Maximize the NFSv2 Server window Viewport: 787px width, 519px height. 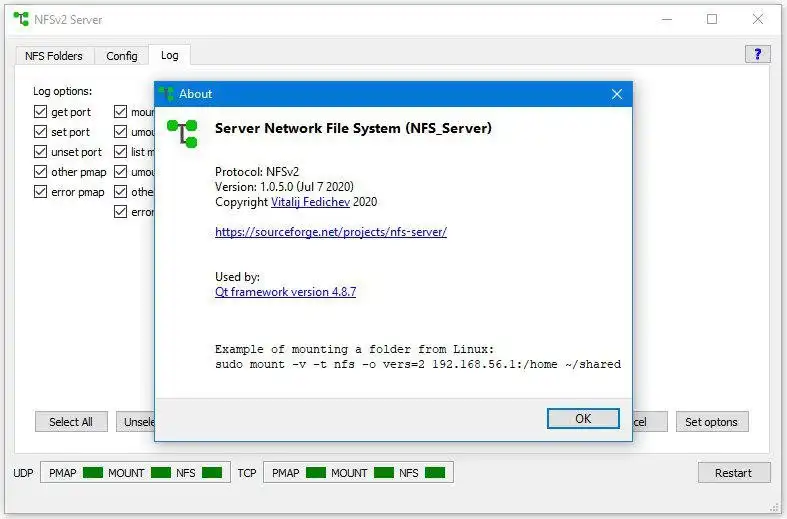tap(712, 19)
